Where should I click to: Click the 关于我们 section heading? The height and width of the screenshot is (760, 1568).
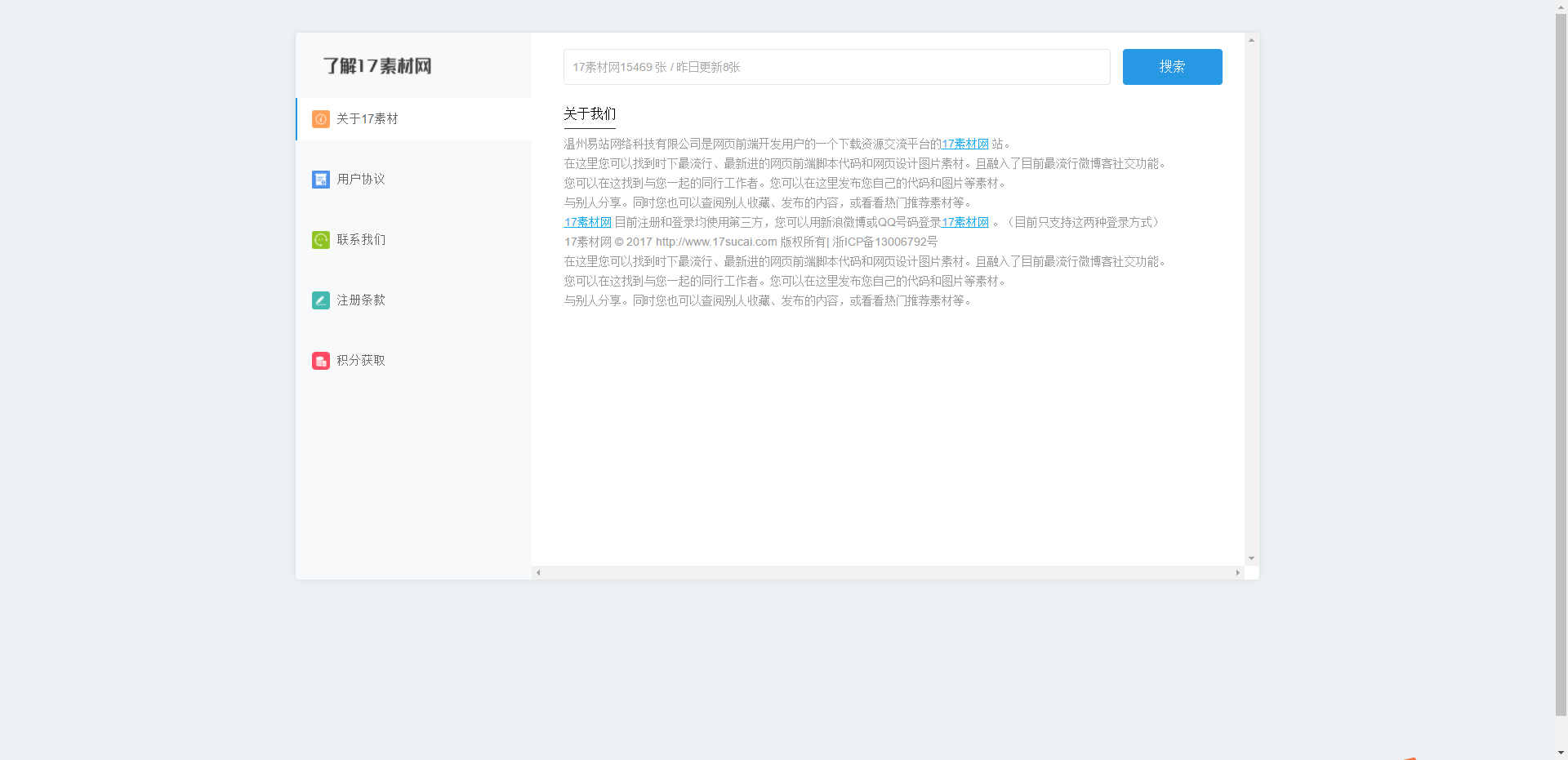pyautogui.click(x=590, y=114)
